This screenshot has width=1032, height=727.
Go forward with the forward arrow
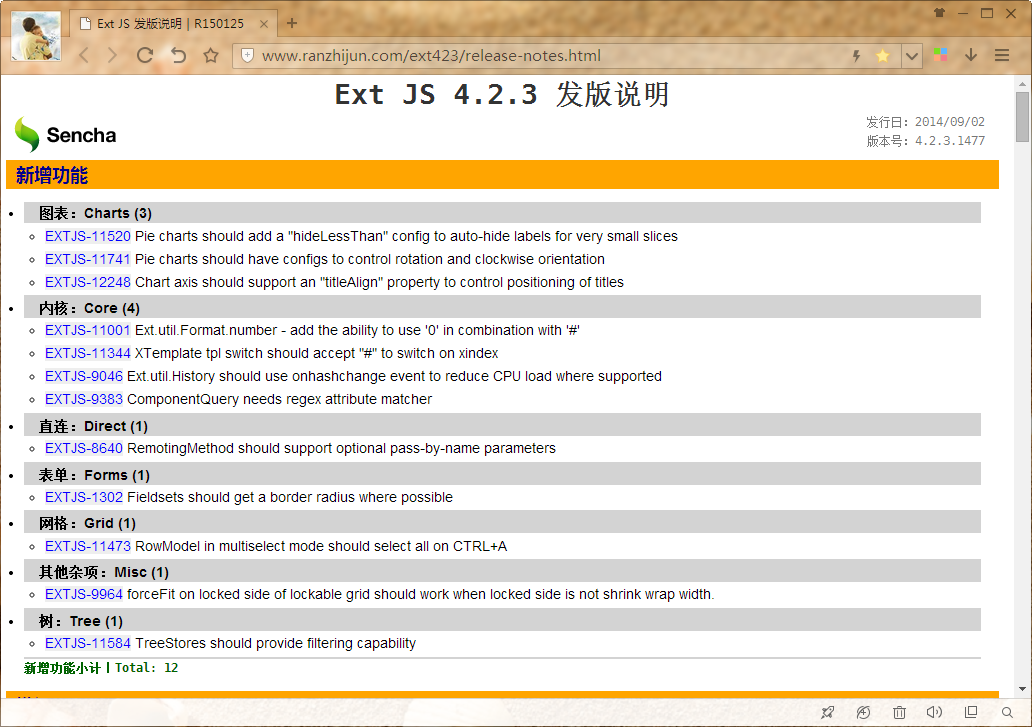[113, 56]
